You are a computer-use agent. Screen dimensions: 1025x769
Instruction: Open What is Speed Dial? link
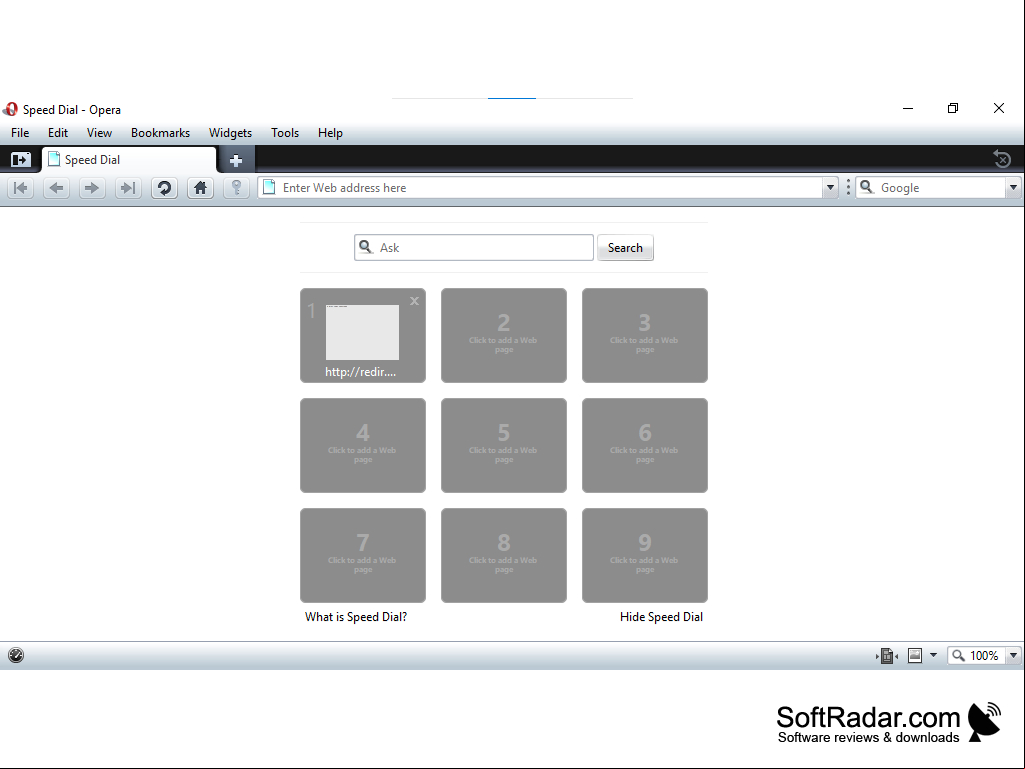coord(356,617)
